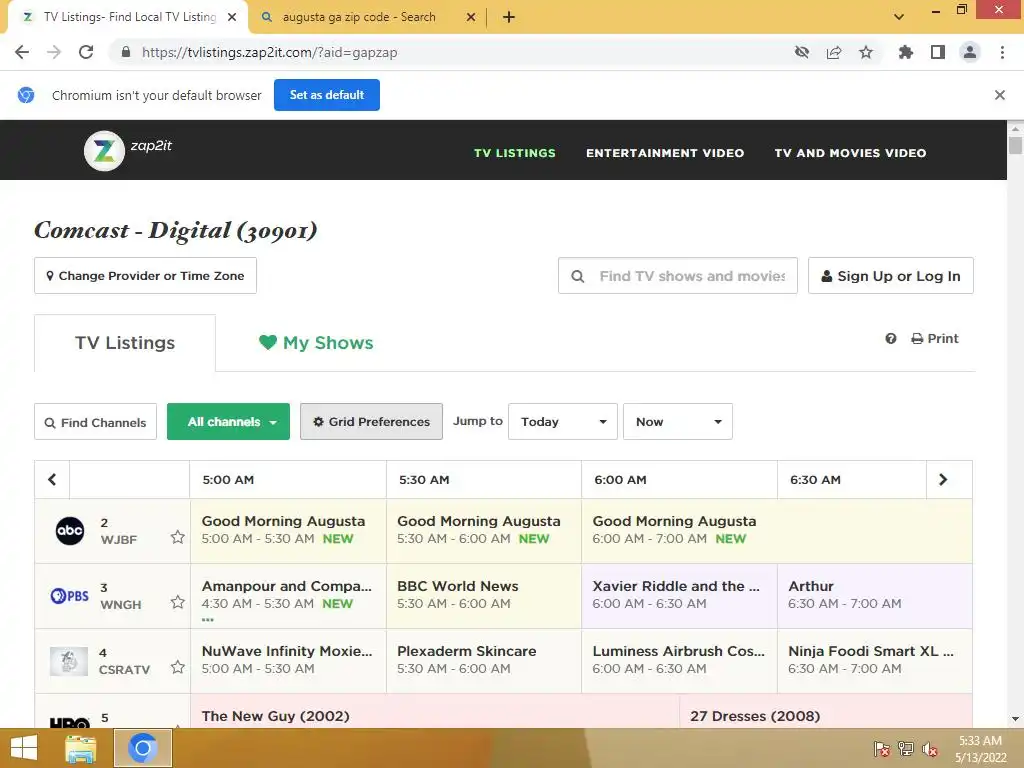Click the network tray icon
1024x768 pixels.
pyautogui.click(x=906, y=749)
